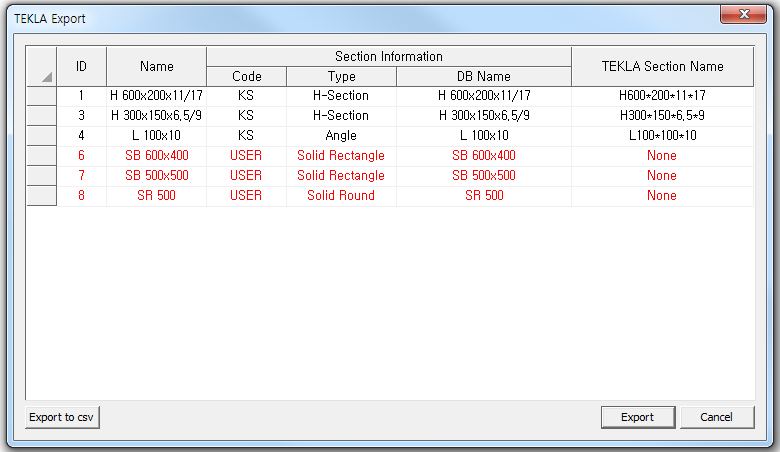Select row header for ID 4

tap(41, 136)
